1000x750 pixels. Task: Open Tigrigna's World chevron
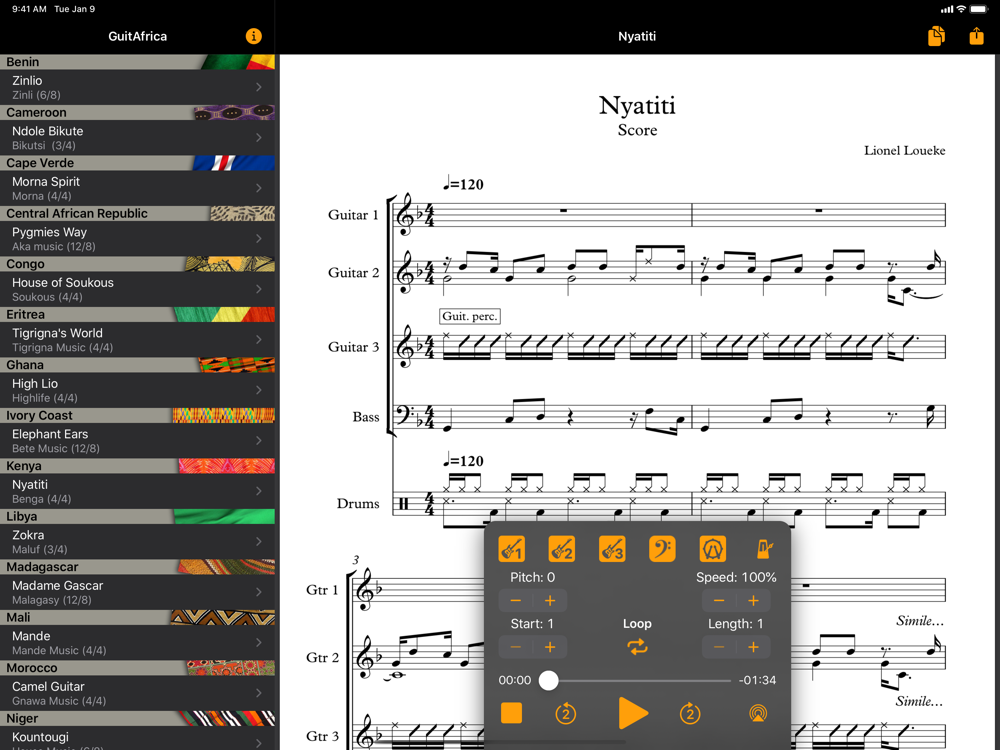(x=259, y=339)
